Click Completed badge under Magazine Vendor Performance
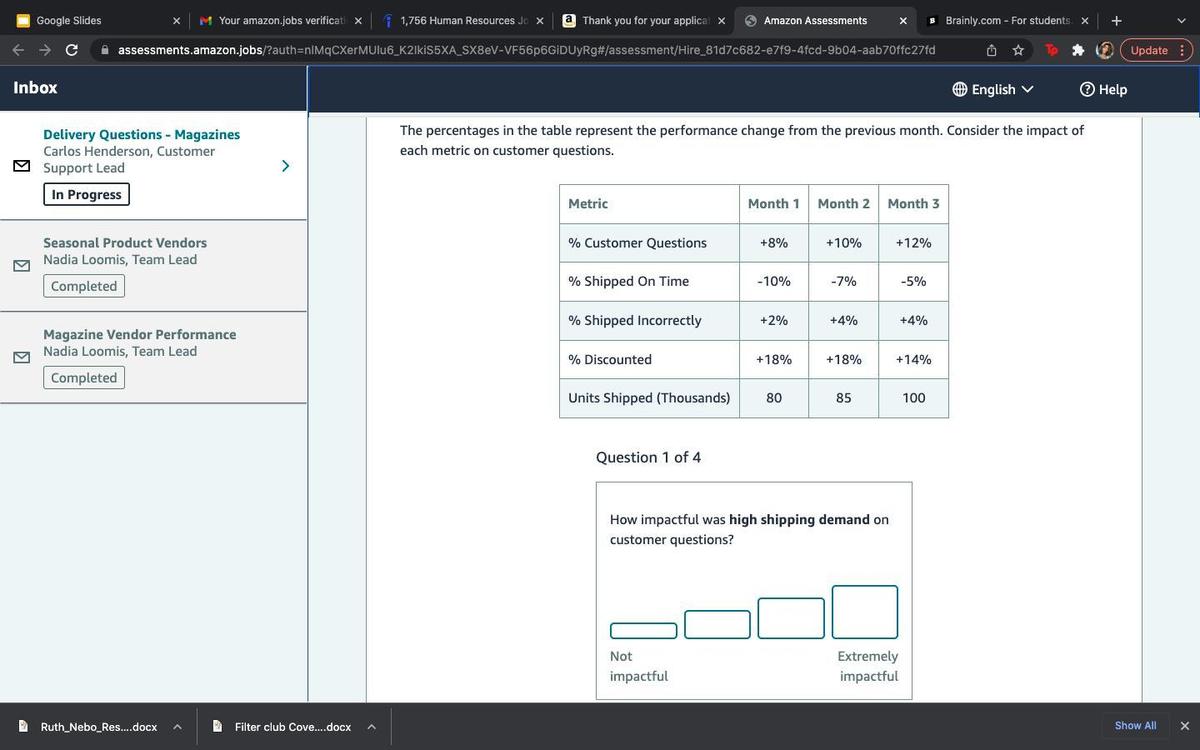The image size is (1200, 750). pyautogui.click(x=84, y=378)
